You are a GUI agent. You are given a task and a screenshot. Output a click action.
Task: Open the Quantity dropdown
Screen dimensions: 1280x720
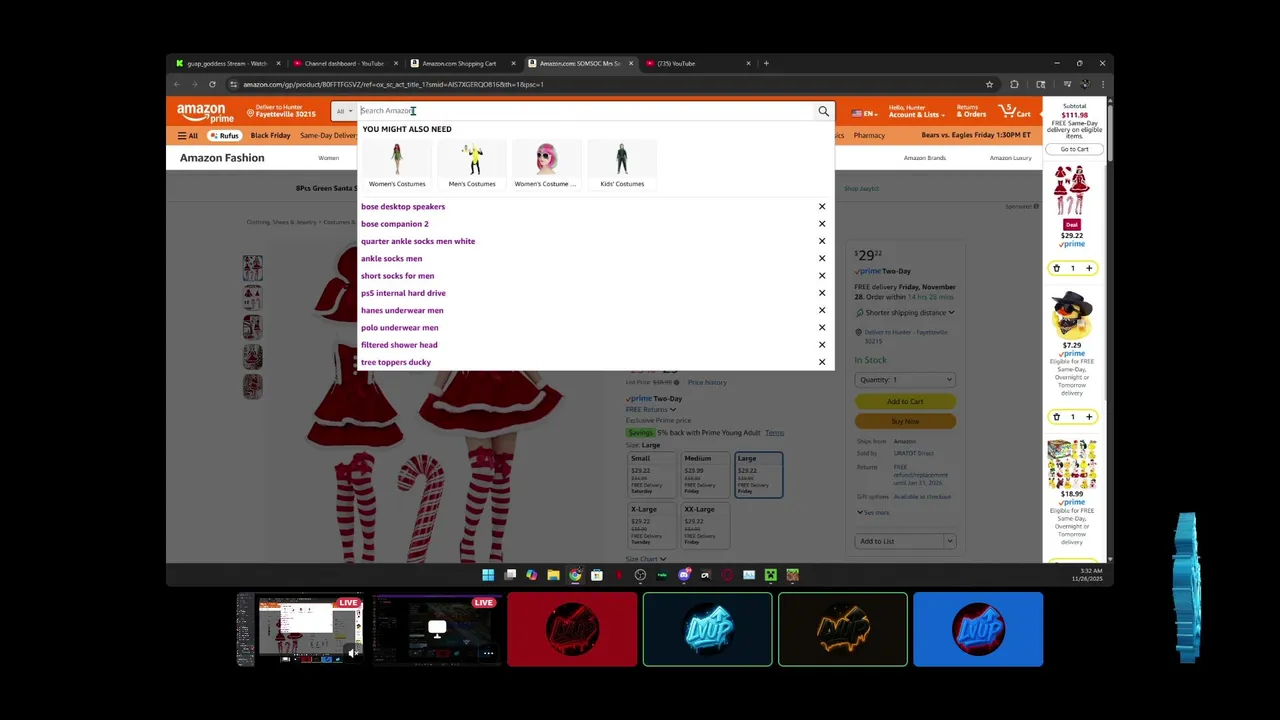pos(905,380)
